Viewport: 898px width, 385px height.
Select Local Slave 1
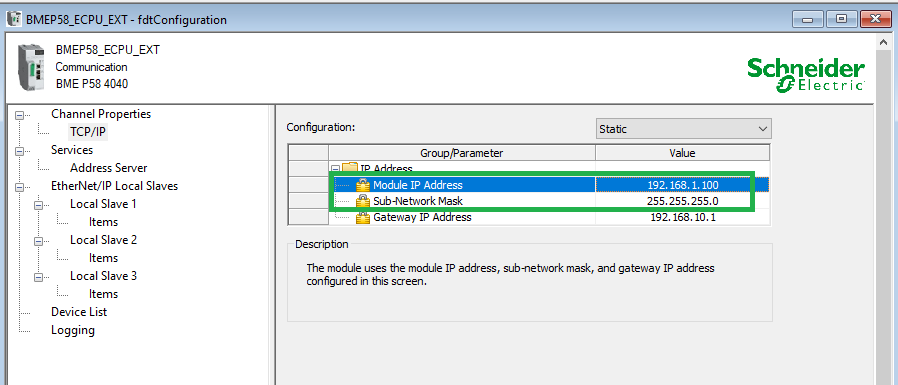103,204
